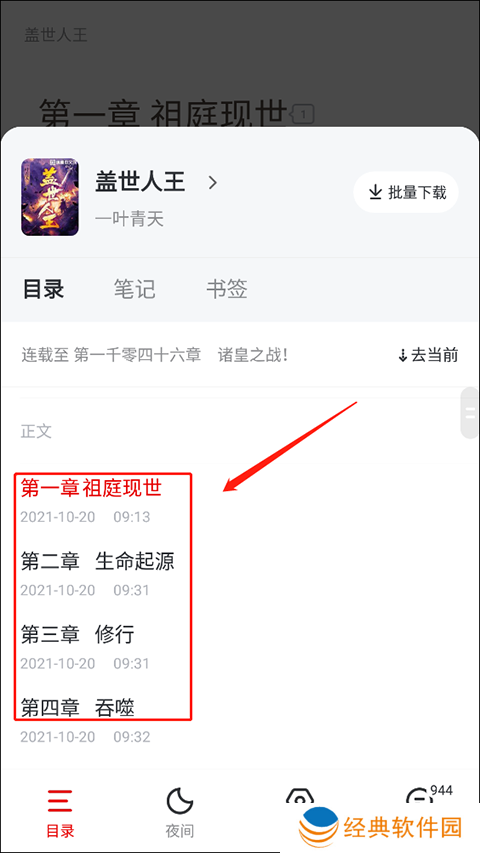The height and width of the screenshot is (853, 480).
Task: Open chapter 第四章 吞噬
Action: (x=77, y=708)
